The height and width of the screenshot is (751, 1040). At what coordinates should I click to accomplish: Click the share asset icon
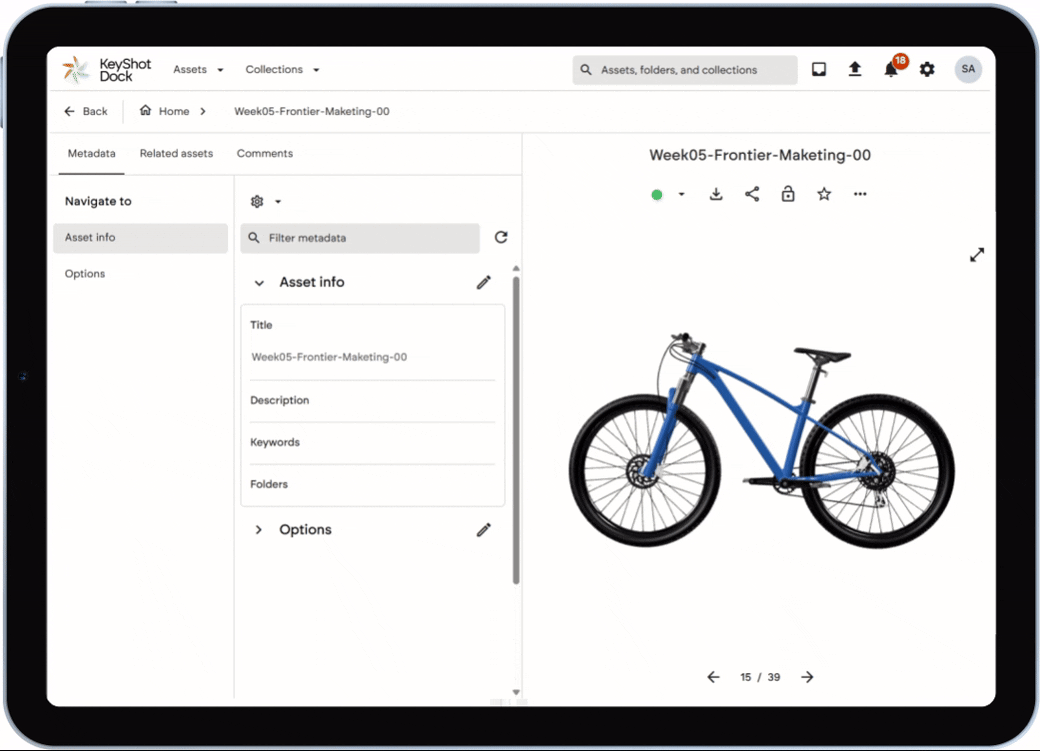tap(752, 194)
